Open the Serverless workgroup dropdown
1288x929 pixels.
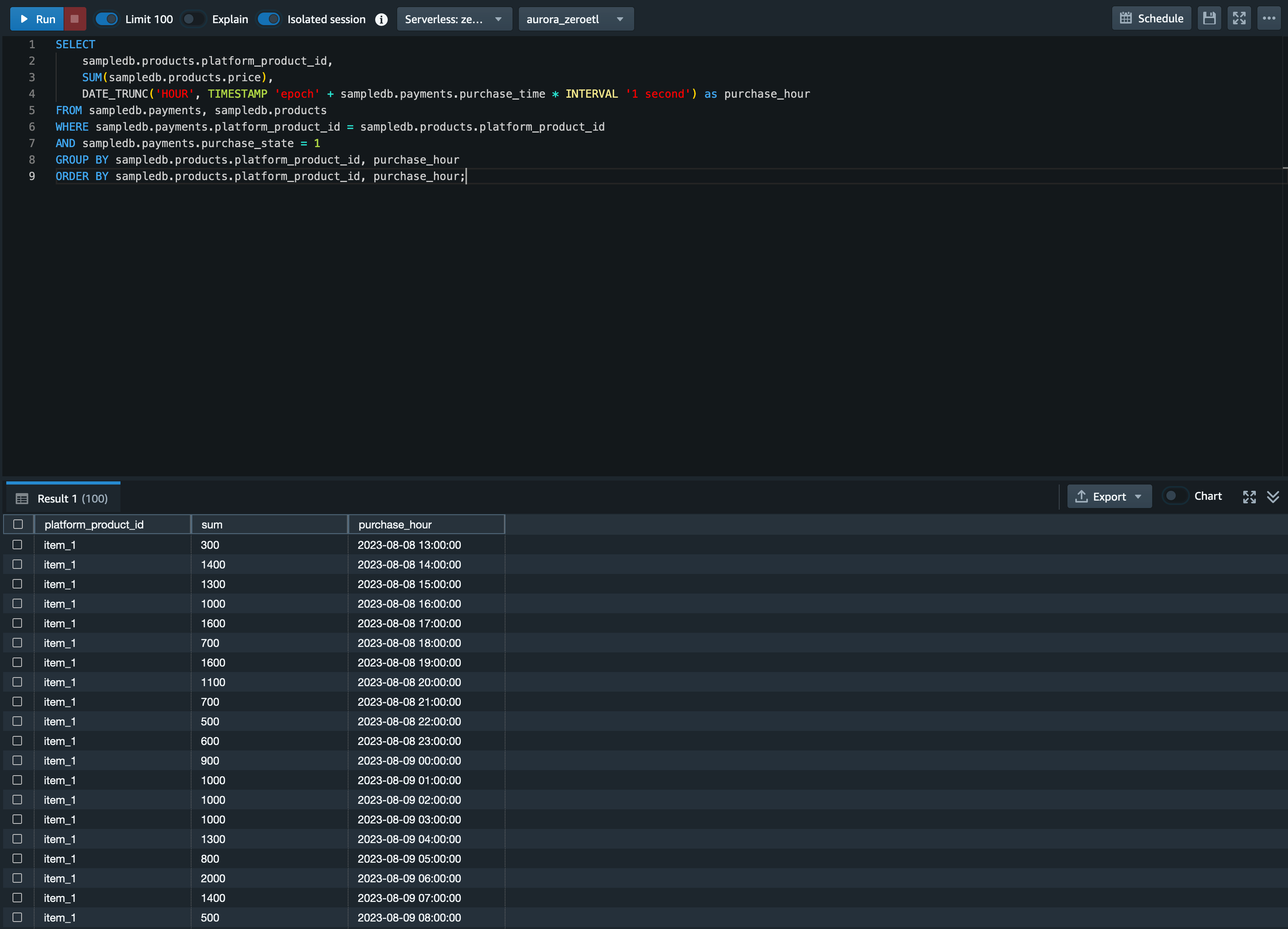coord(454,19)
